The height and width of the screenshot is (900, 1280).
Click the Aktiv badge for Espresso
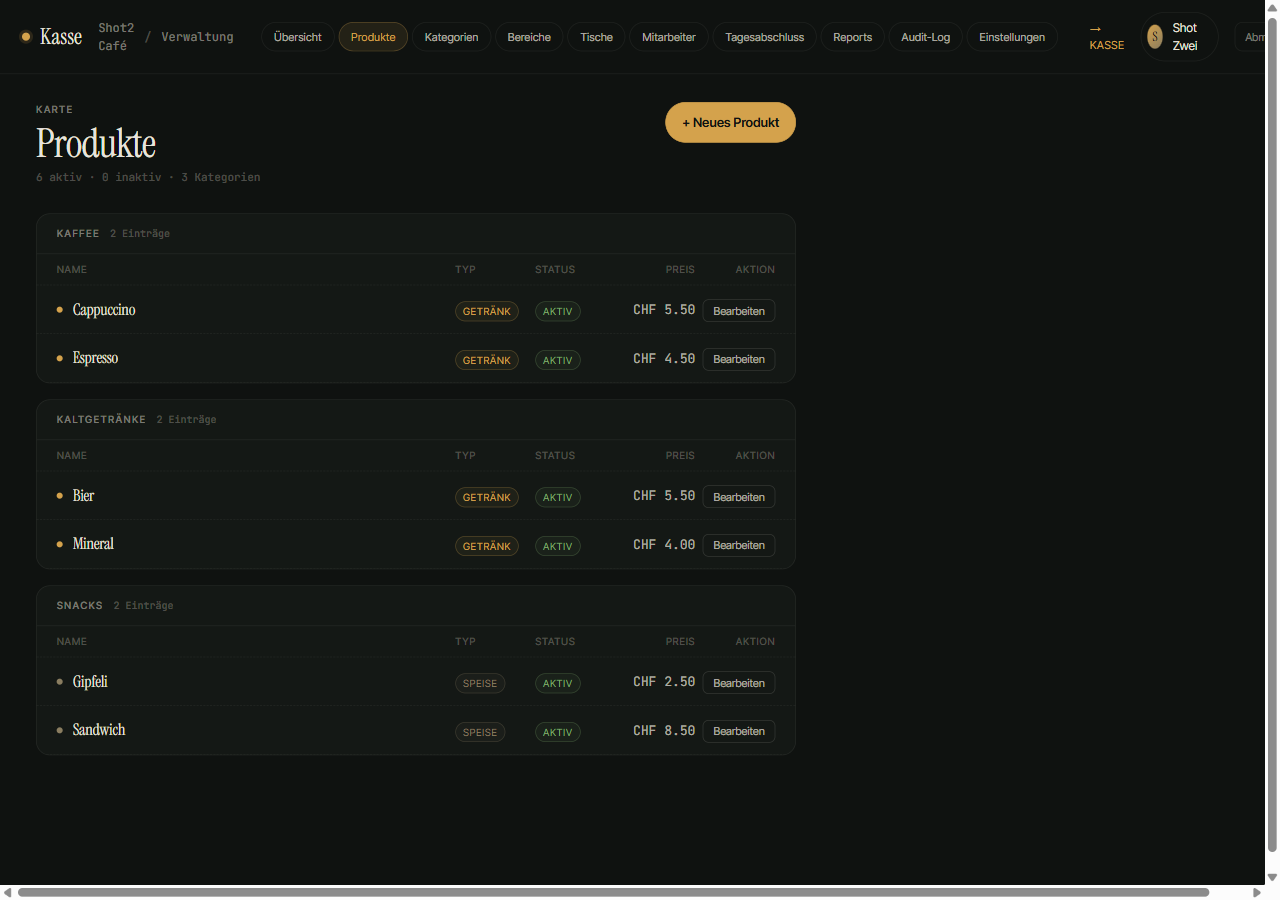click(558, 360)
